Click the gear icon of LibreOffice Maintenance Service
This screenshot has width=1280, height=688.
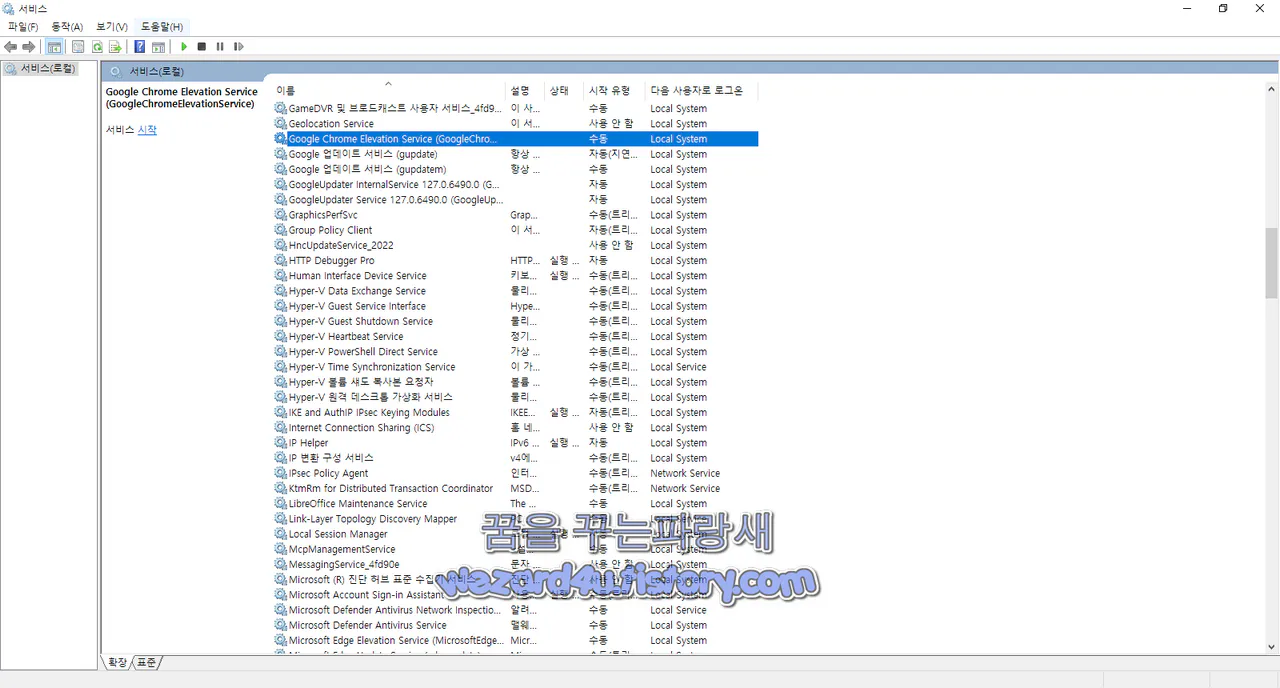point(281,504)
